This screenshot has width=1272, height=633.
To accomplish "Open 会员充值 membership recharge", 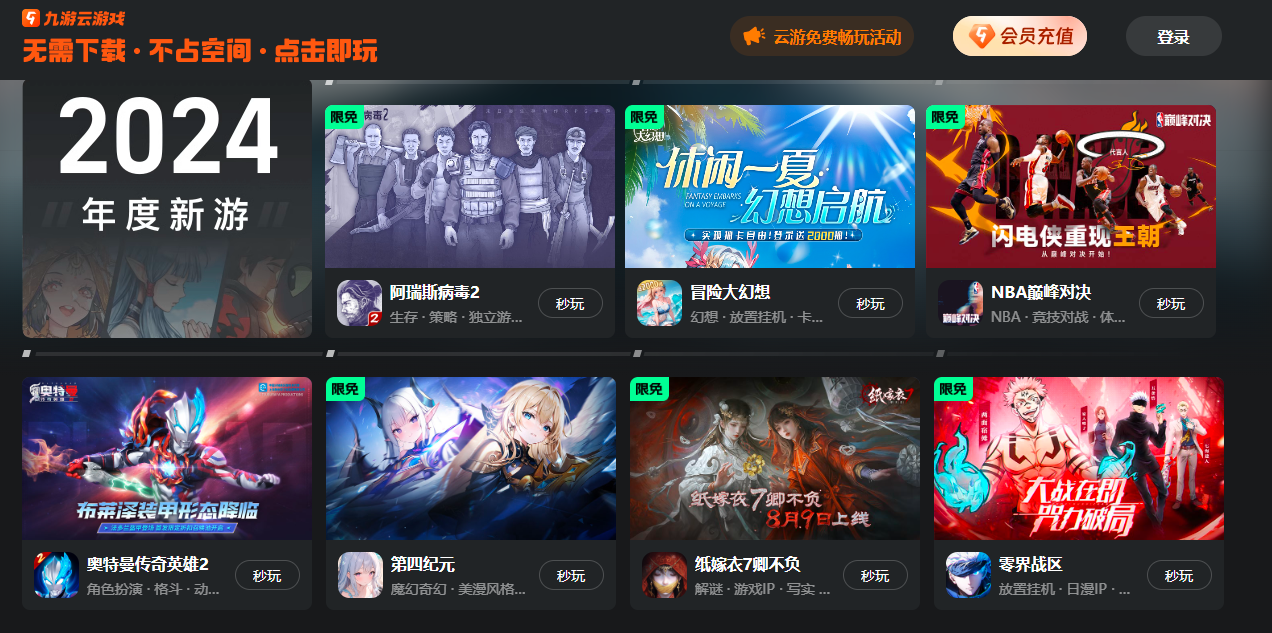I will [1020, 36].
